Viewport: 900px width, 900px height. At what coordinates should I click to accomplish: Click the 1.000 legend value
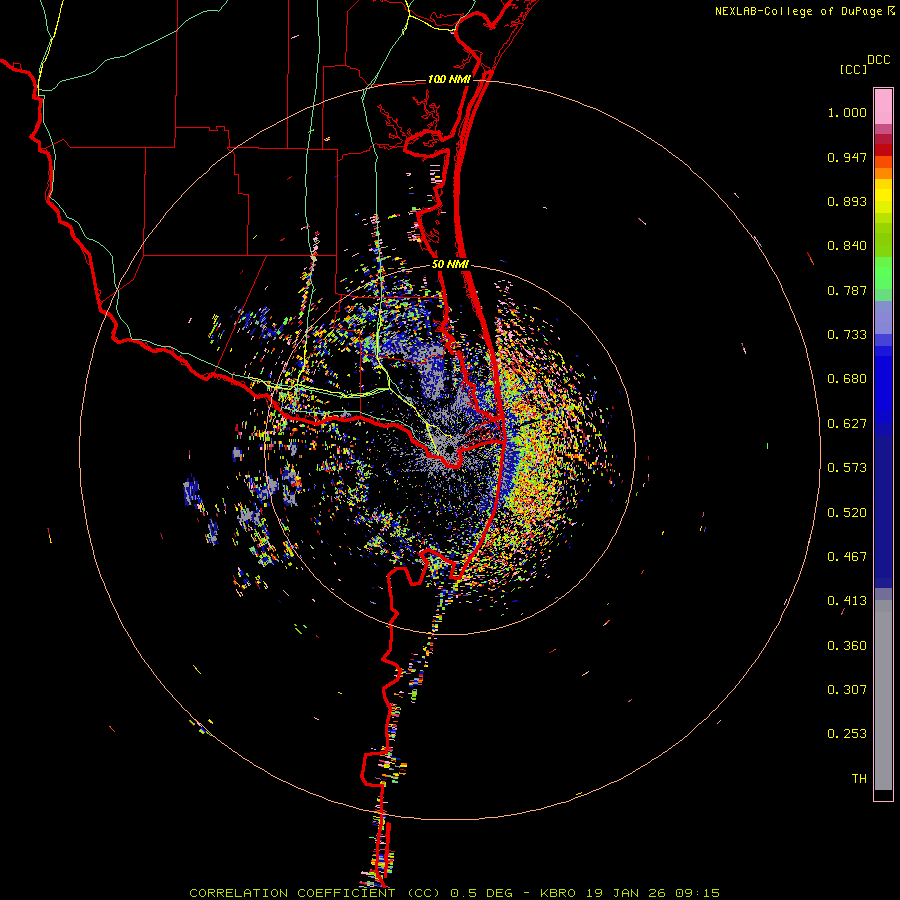847,112
